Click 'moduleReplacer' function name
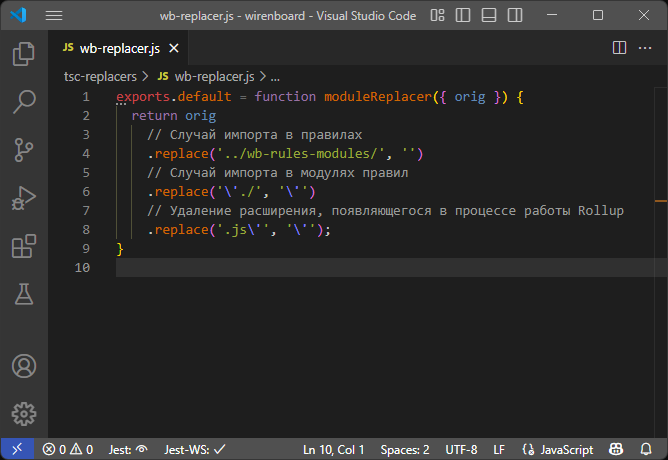Viewport: 668px width, 460px height. [378, 97]
